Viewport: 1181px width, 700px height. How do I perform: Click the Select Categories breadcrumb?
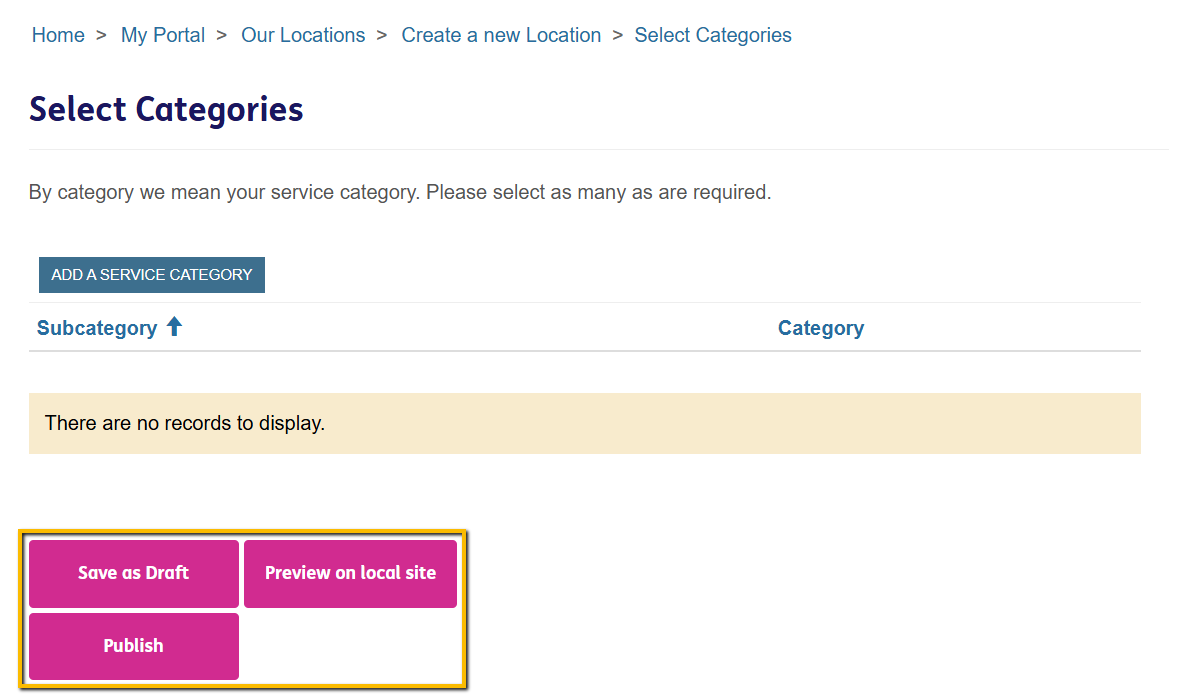[713, 35]
